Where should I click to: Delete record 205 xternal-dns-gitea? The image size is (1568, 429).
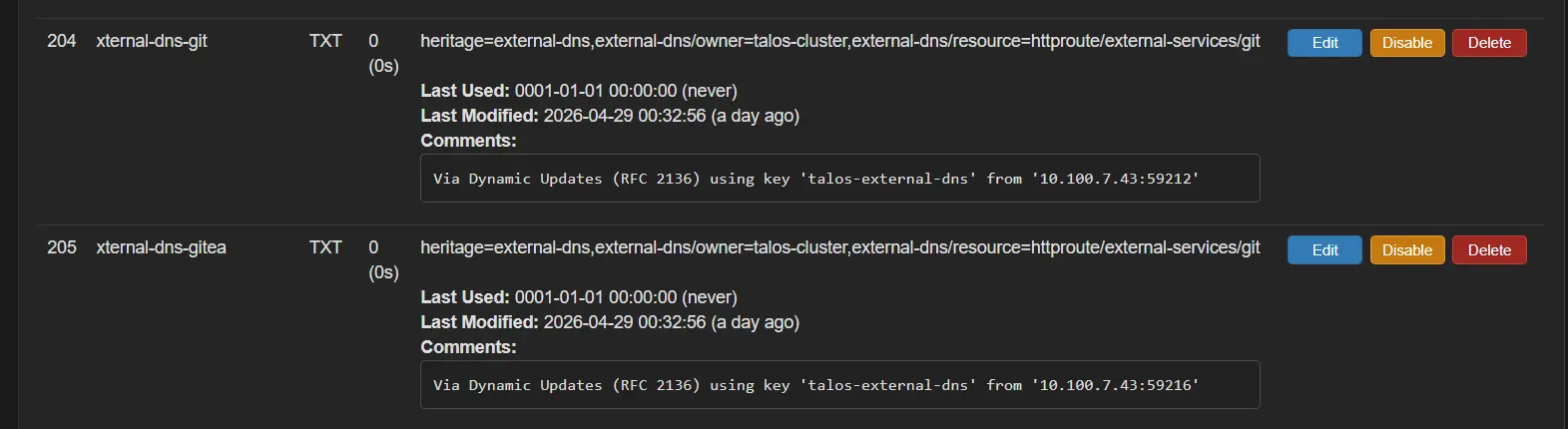pyautogui.click(x=1489, y=249)
